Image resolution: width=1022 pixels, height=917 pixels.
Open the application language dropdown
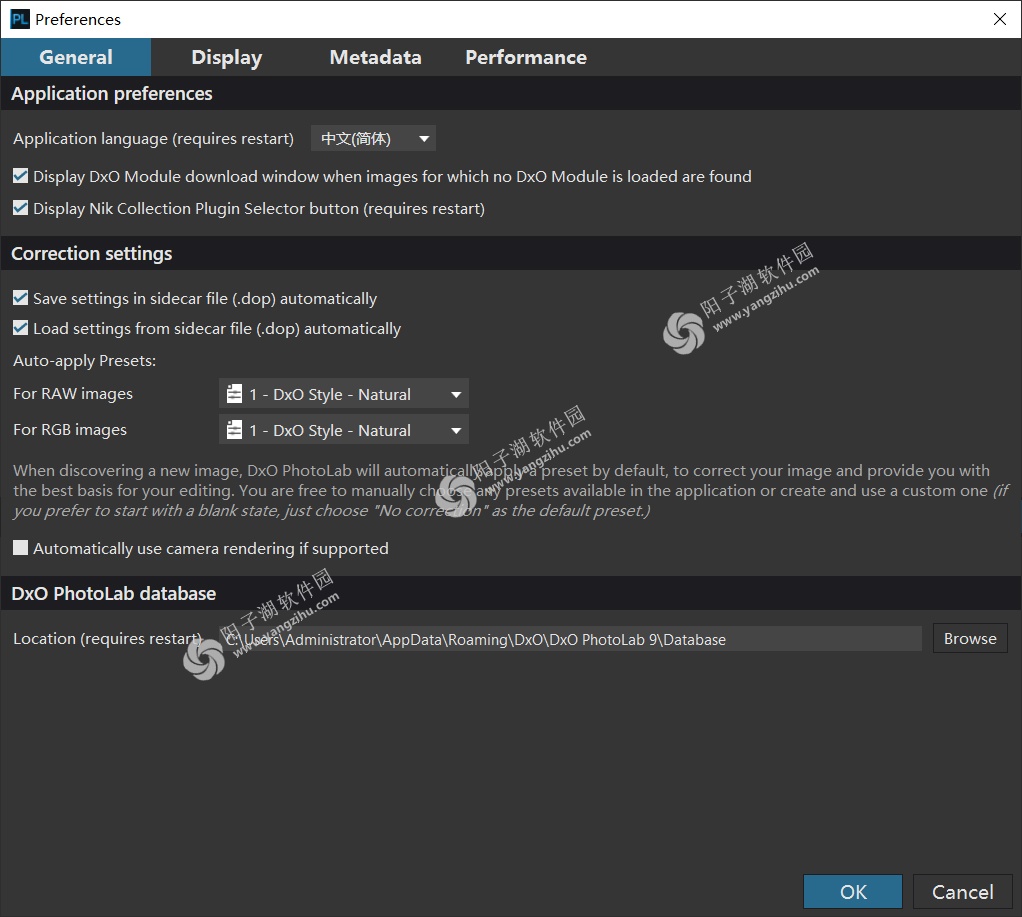point(372,138)
